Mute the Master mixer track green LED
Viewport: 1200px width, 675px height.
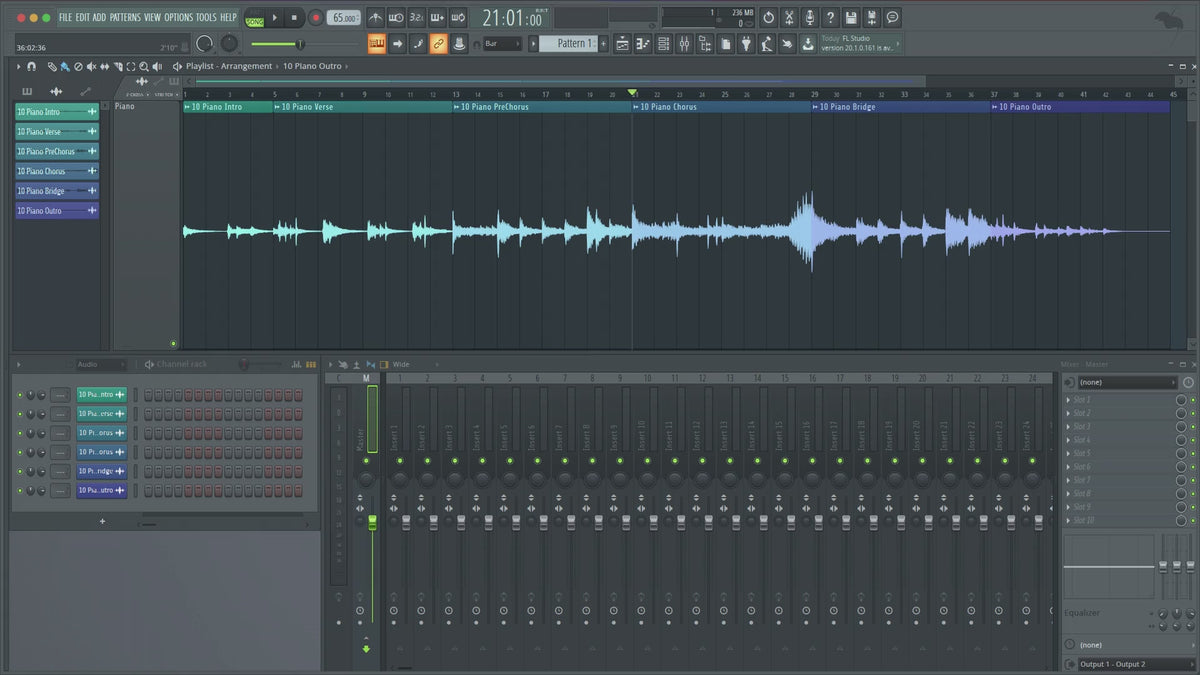pos(366,461)
